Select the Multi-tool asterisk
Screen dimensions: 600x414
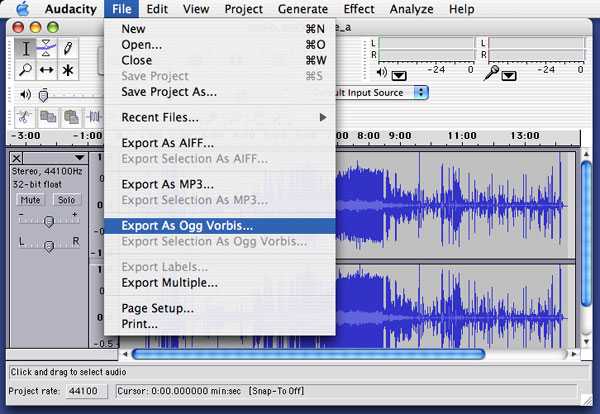point(68,70)
